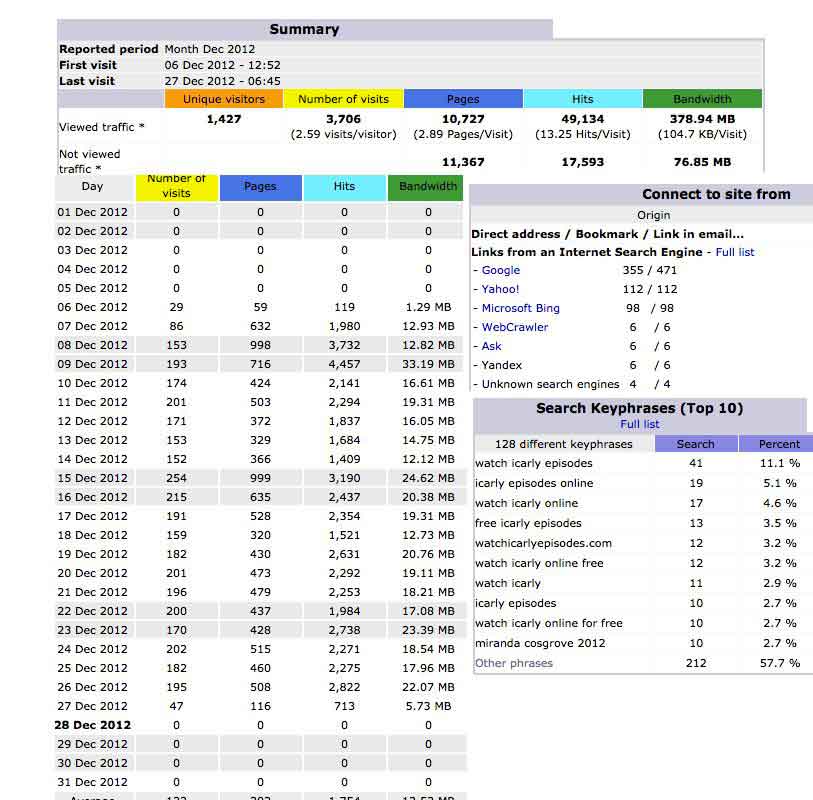
Task: Click the blue Pages summary header
Action: click(463, 99)
